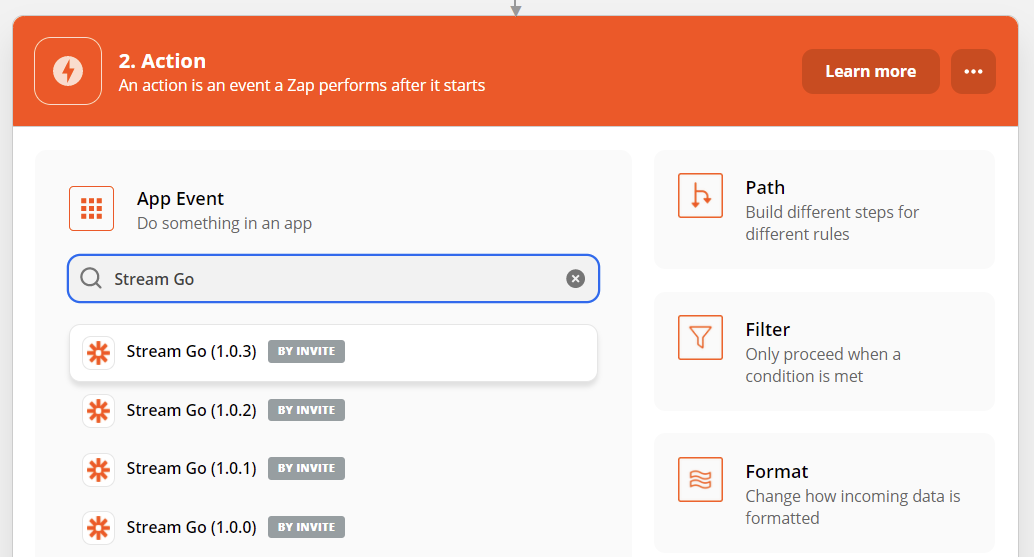
Task: Click the App Event grid icon
Action: [x=92, y=209]
